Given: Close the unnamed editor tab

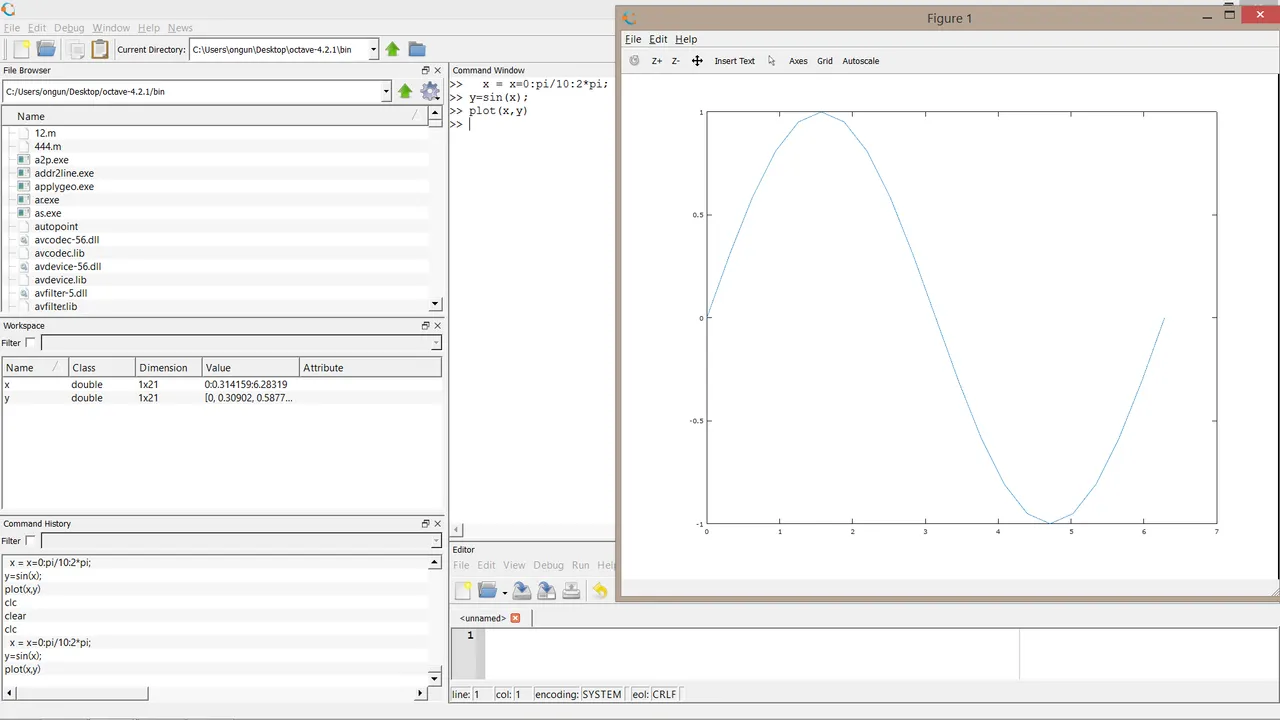Looking at the screenshot, I should click(x=515, y=618).
